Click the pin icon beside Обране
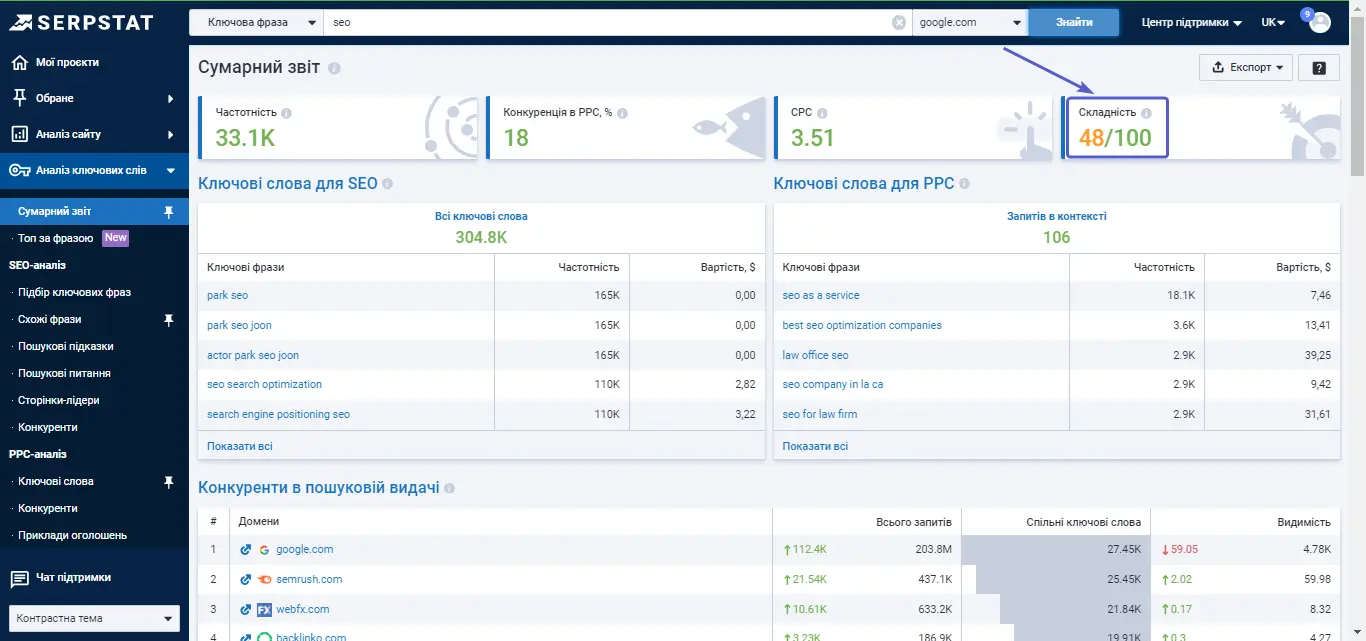The width and height of the screenshot is (1366, 641). tap(19, 98)
